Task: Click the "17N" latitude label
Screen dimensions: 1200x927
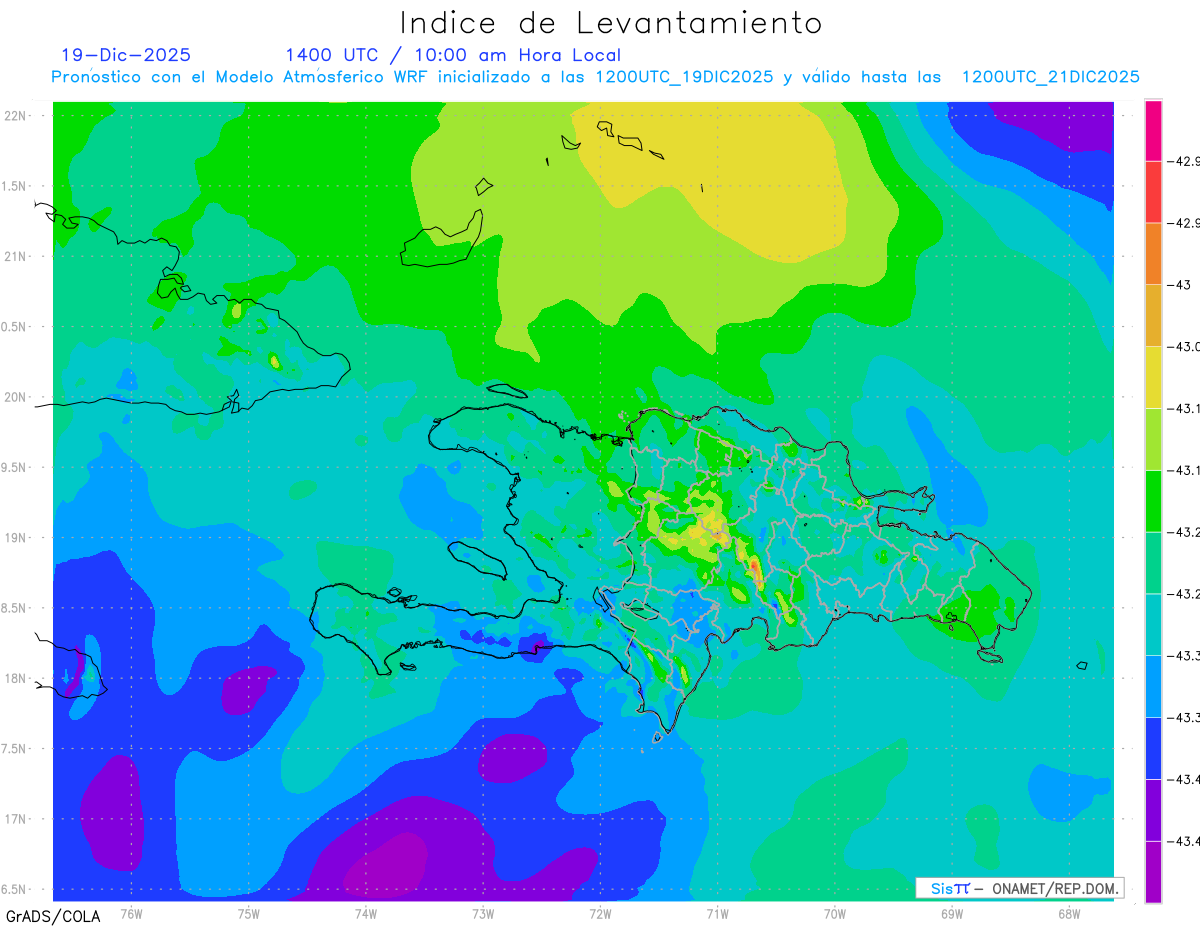Action: 16,820
